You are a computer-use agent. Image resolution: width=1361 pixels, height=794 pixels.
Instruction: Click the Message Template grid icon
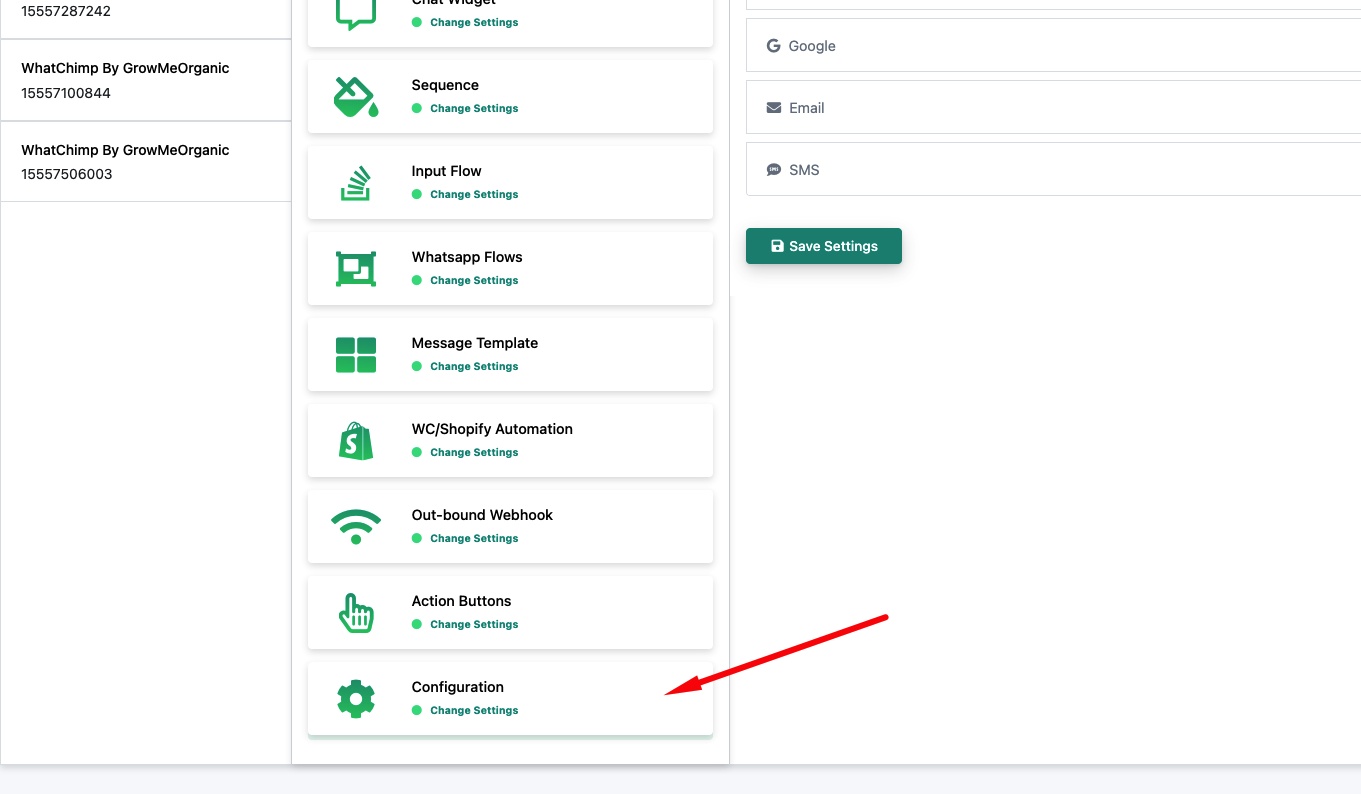[x=356, y=355]
